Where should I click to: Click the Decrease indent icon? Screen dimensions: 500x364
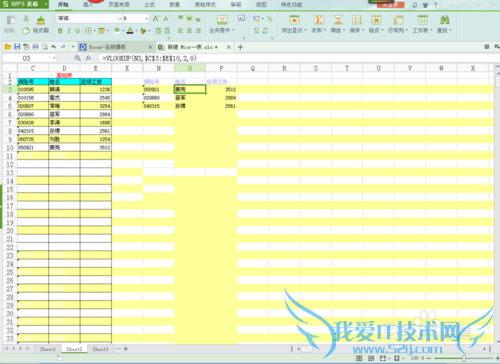158,31
